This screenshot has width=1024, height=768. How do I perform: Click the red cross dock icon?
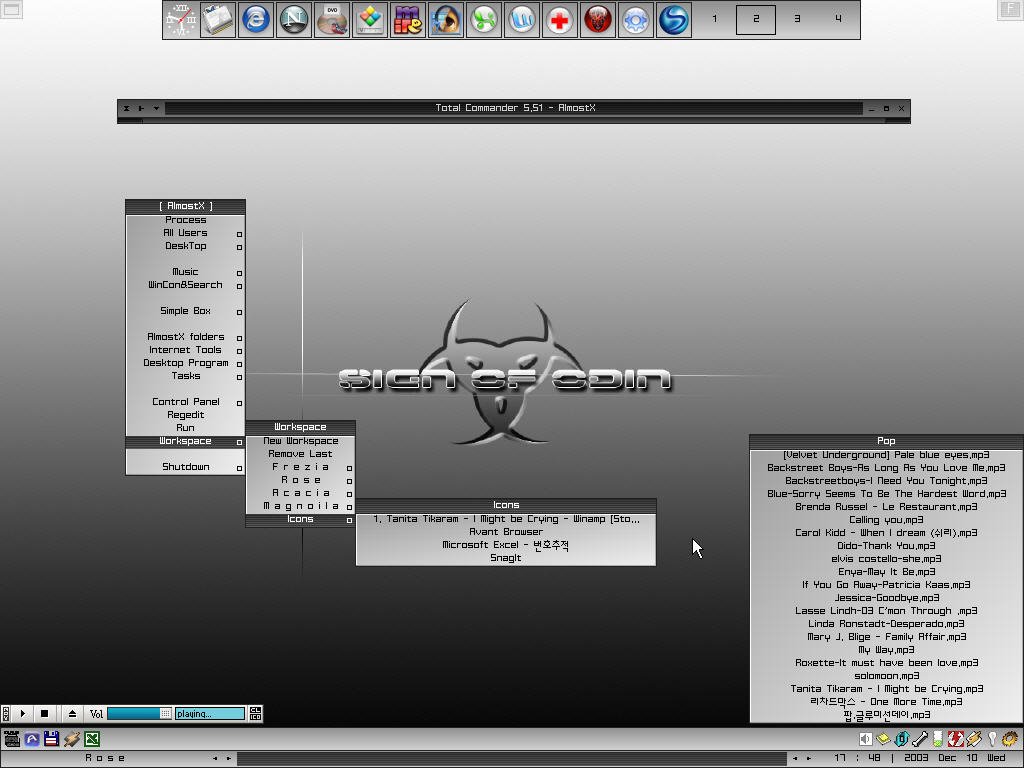pos(560,20)
